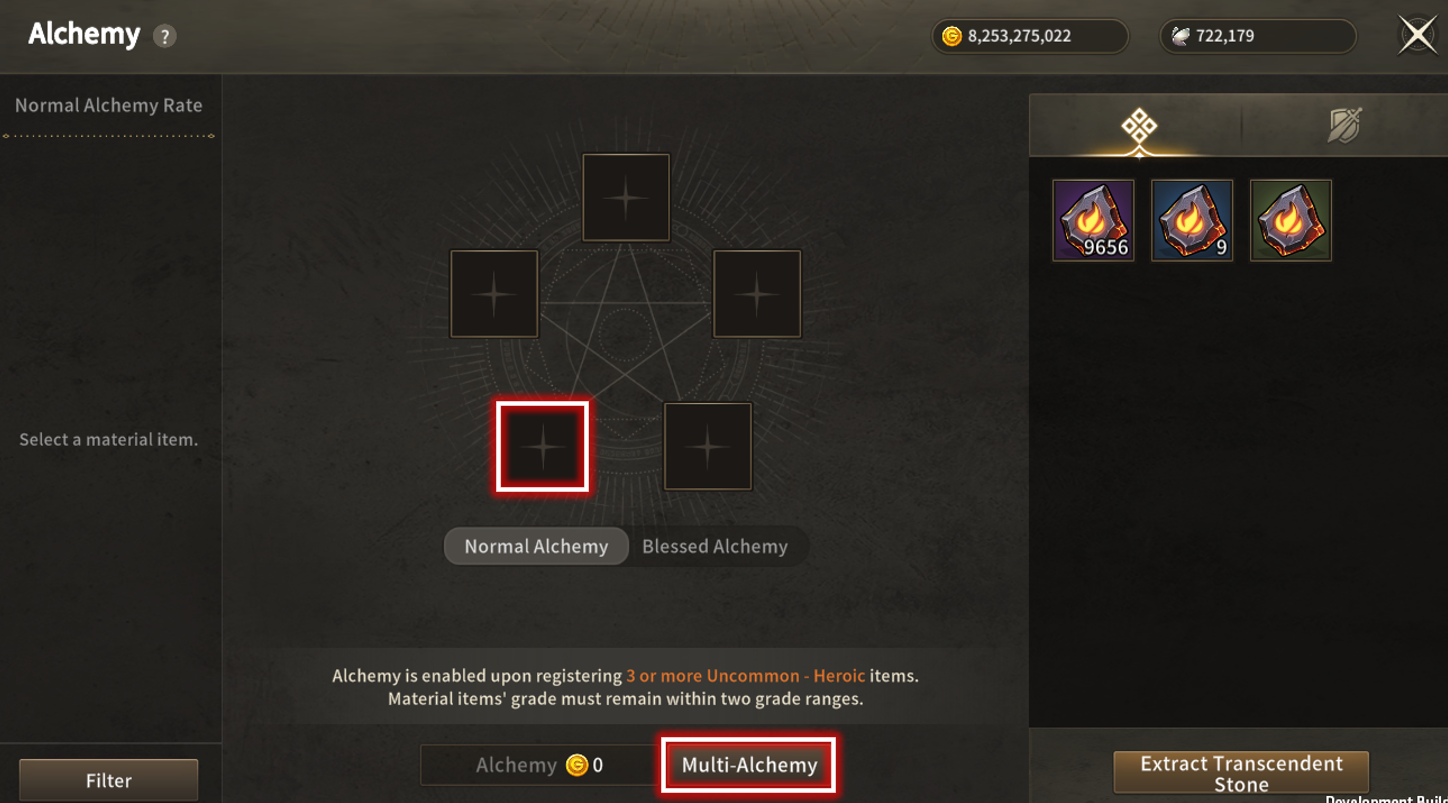
Task: Click the Alchemy button costing 0 gold
Action: (540, 765)
